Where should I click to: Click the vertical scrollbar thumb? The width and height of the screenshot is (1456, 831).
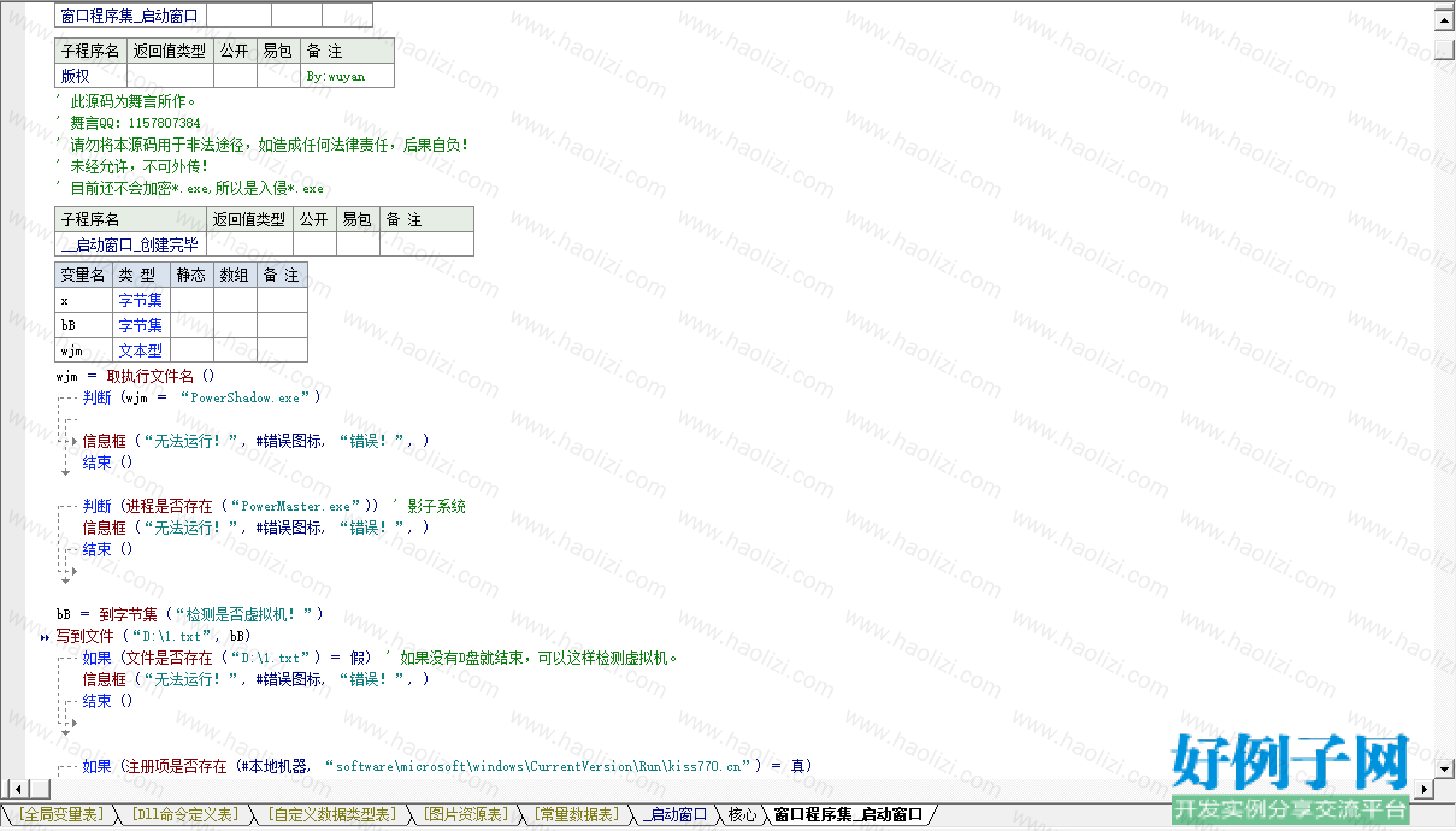coord(1445,49)
